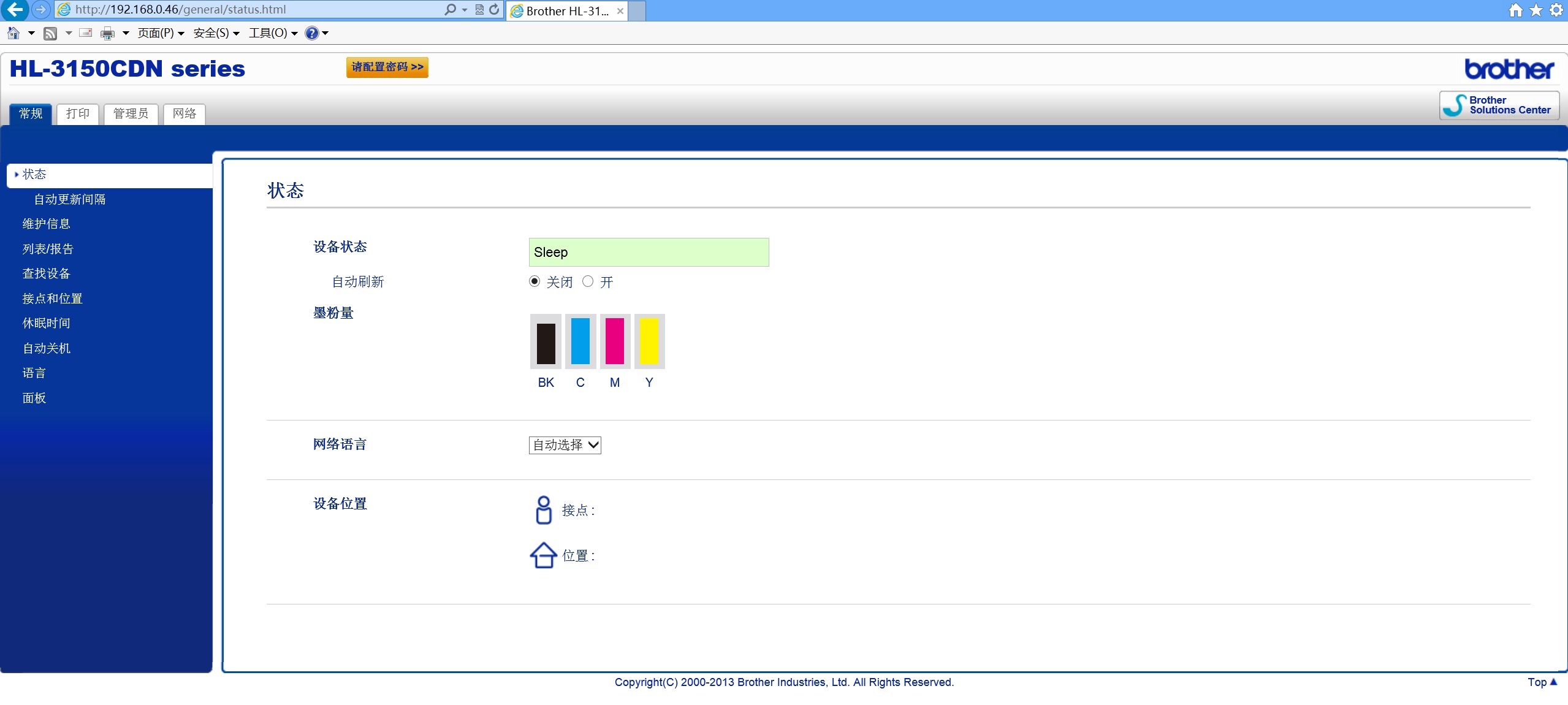The height and width of the screenshot is (705, 1568).
Task: Open 查找设备 in the sidebar
Action: coord(47,273)
